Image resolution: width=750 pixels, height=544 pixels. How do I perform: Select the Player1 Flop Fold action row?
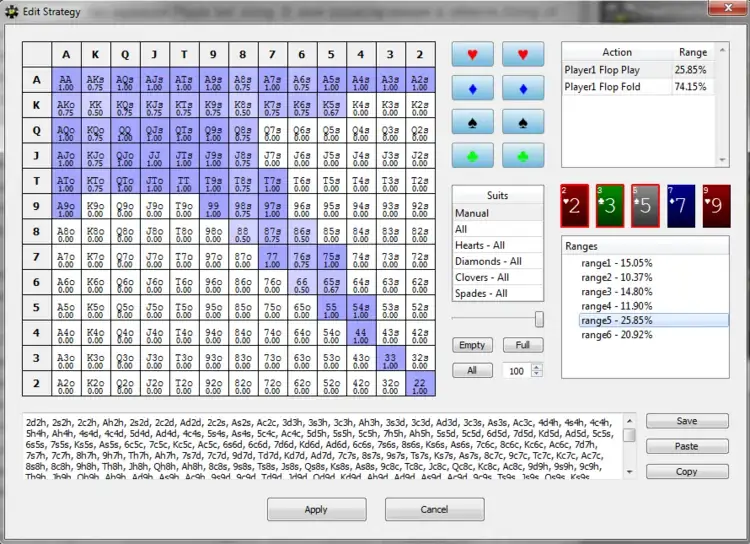[639, 87]
